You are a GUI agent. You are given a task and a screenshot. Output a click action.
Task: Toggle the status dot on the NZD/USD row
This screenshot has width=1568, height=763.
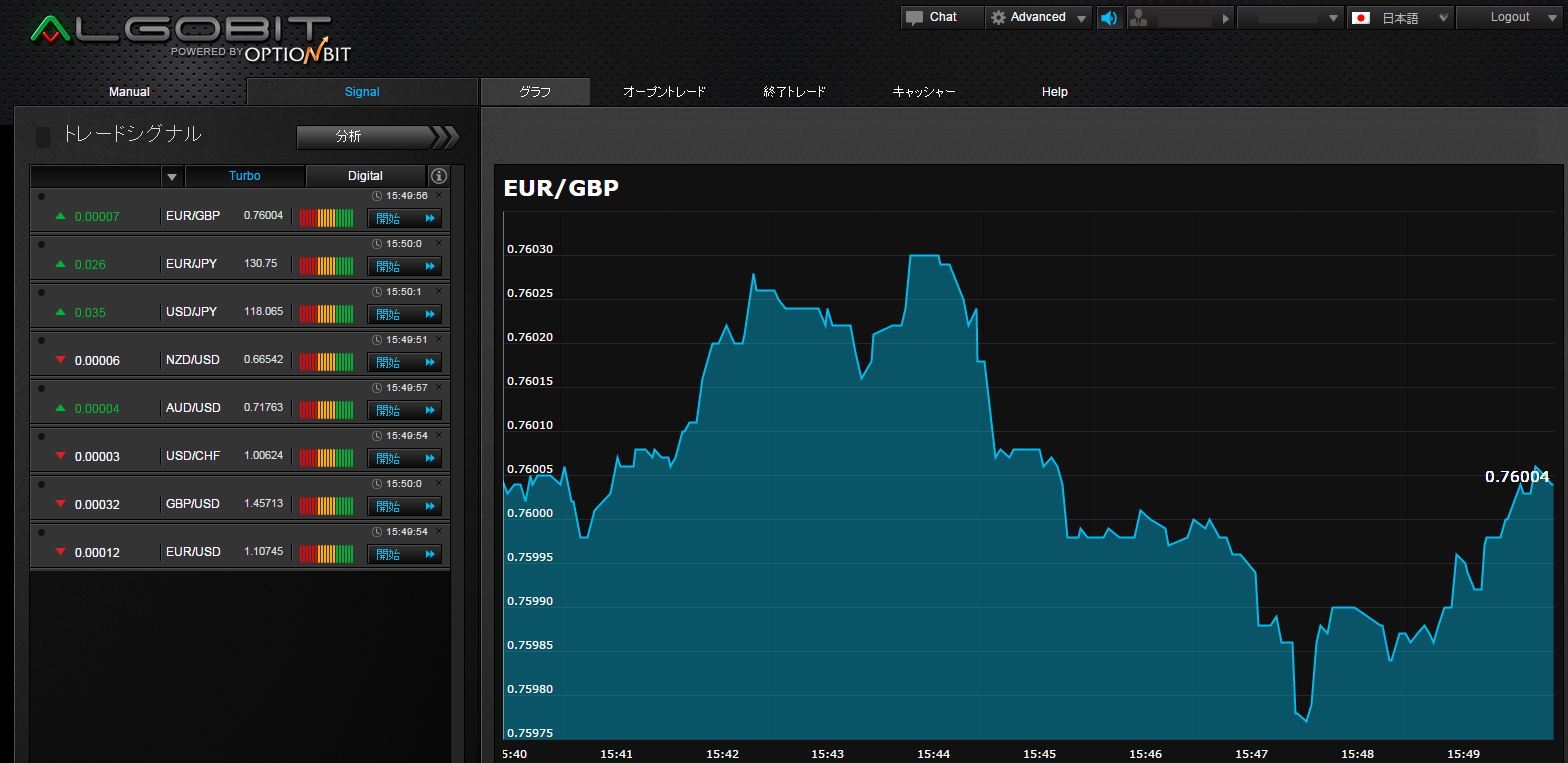pos(41,340)
